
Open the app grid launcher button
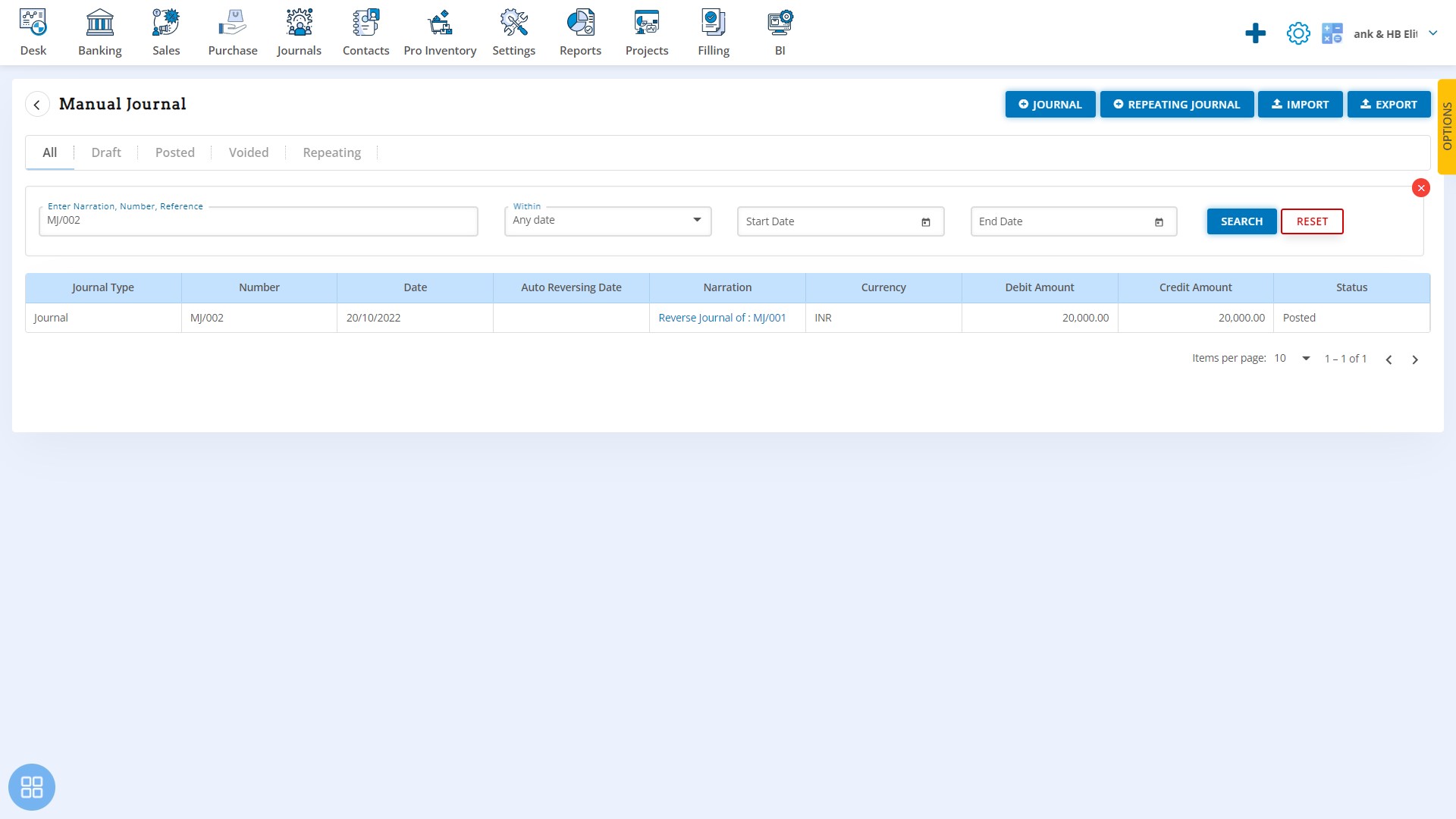[x=32, y=786]
